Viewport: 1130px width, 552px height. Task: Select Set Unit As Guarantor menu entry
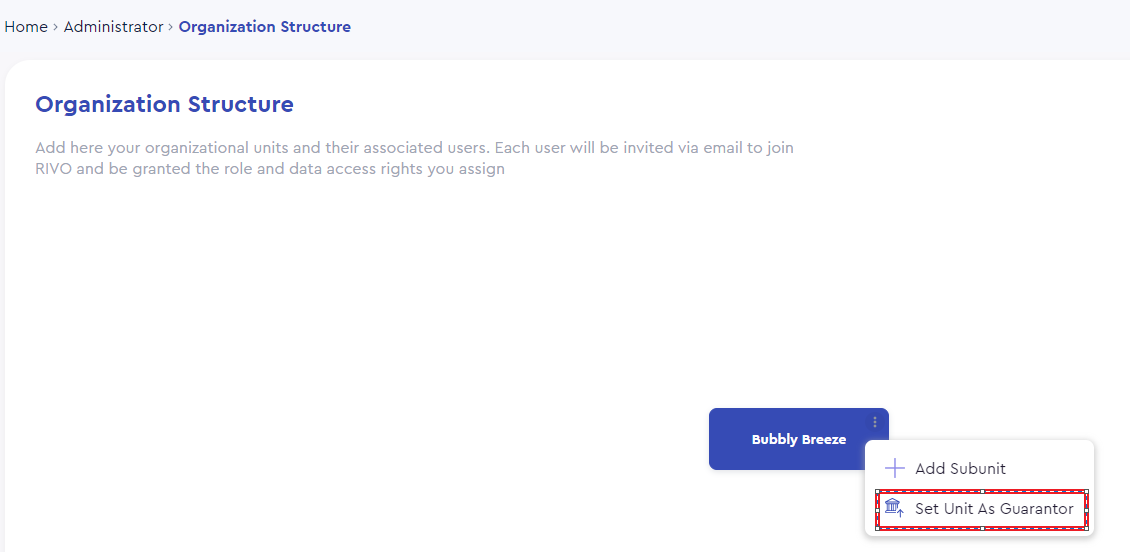pos(982,509)
